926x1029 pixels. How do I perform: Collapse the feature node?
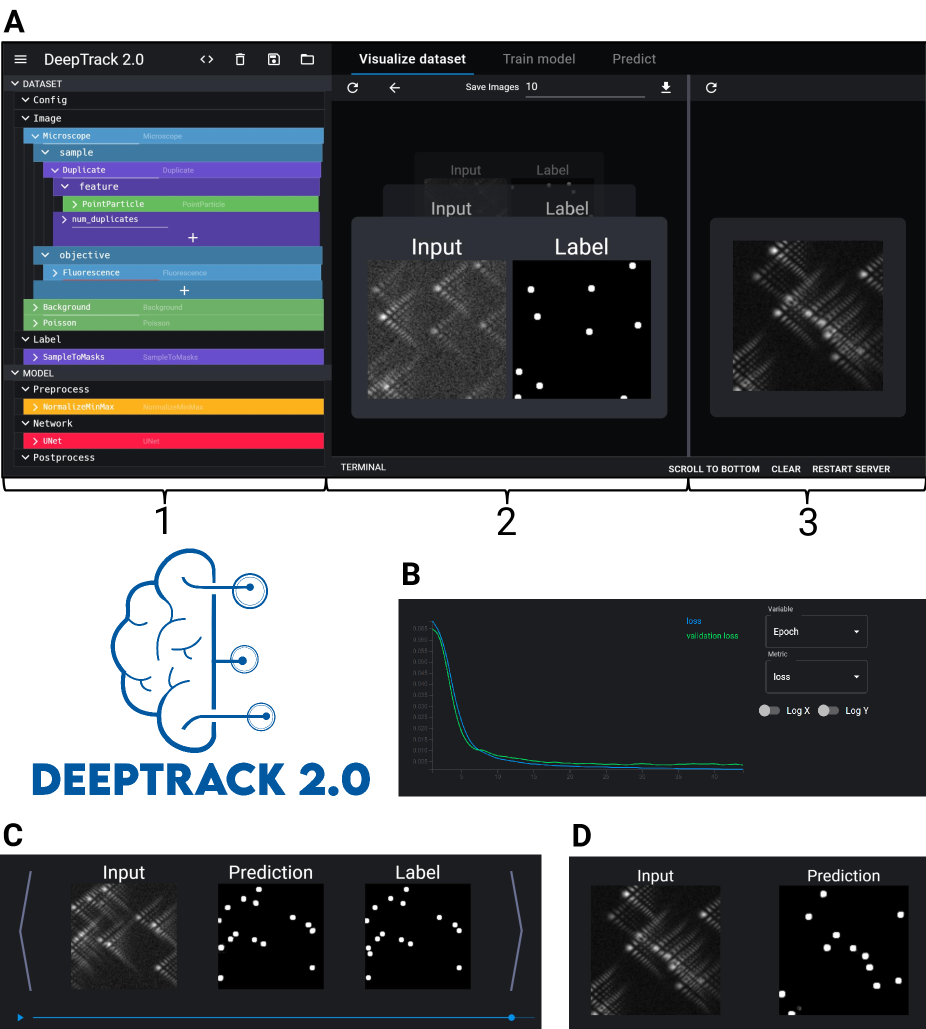point(65,186)
